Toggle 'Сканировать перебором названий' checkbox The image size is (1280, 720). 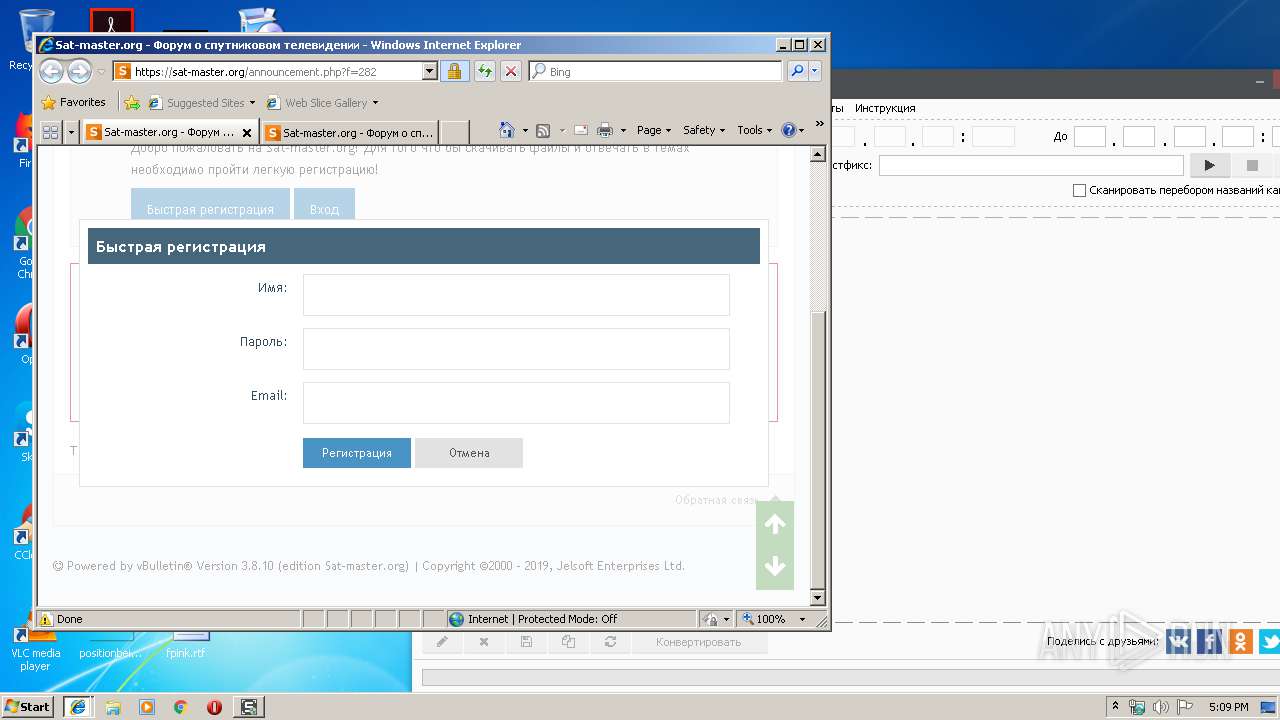(x=1079, y=190)
